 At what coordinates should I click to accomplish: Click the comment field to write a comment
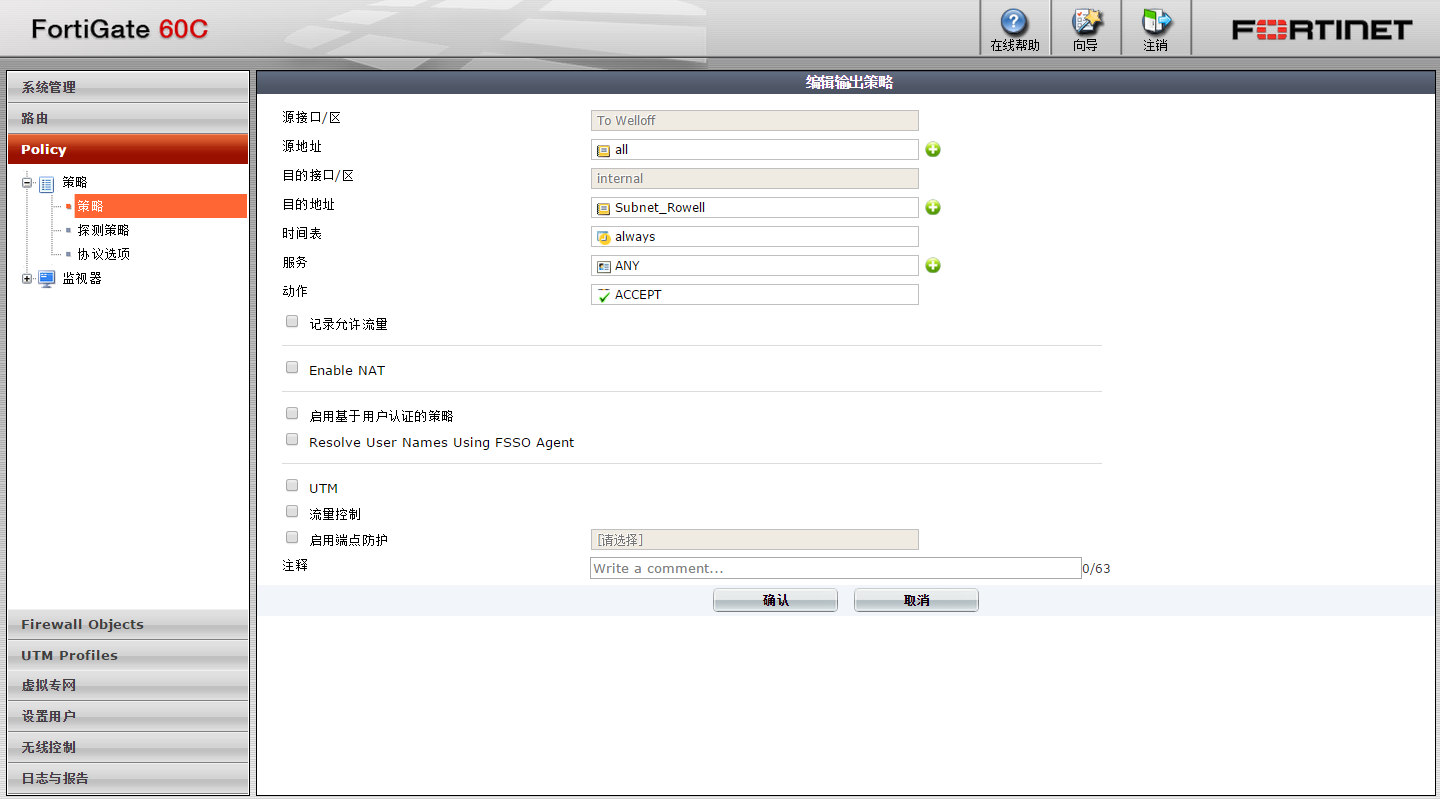(x=836, y=568)
